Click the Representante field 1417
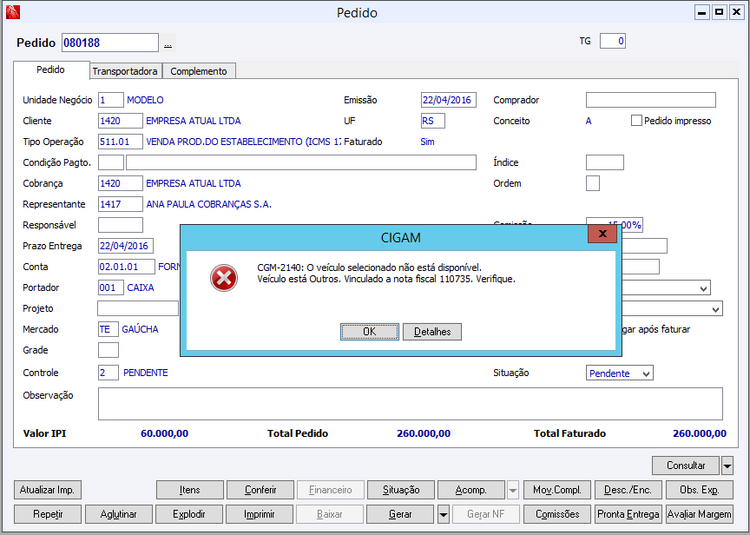750x535 pixels. pos(121,204)
